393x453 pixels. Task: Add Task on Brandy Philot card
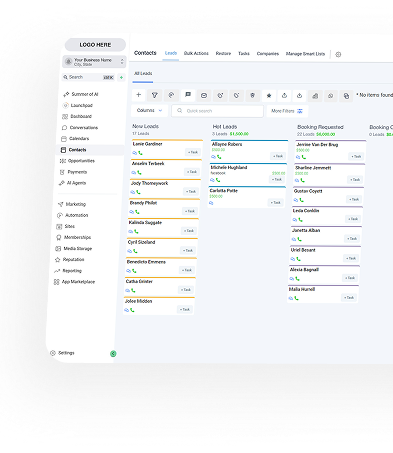(x=190, y=211)
